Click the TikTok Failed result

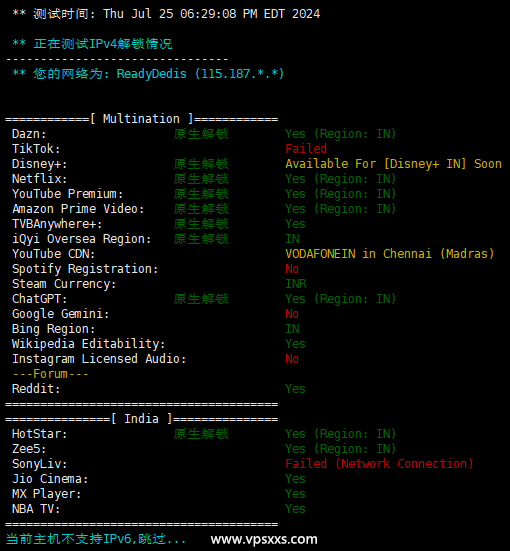click(x=306, y=149)
